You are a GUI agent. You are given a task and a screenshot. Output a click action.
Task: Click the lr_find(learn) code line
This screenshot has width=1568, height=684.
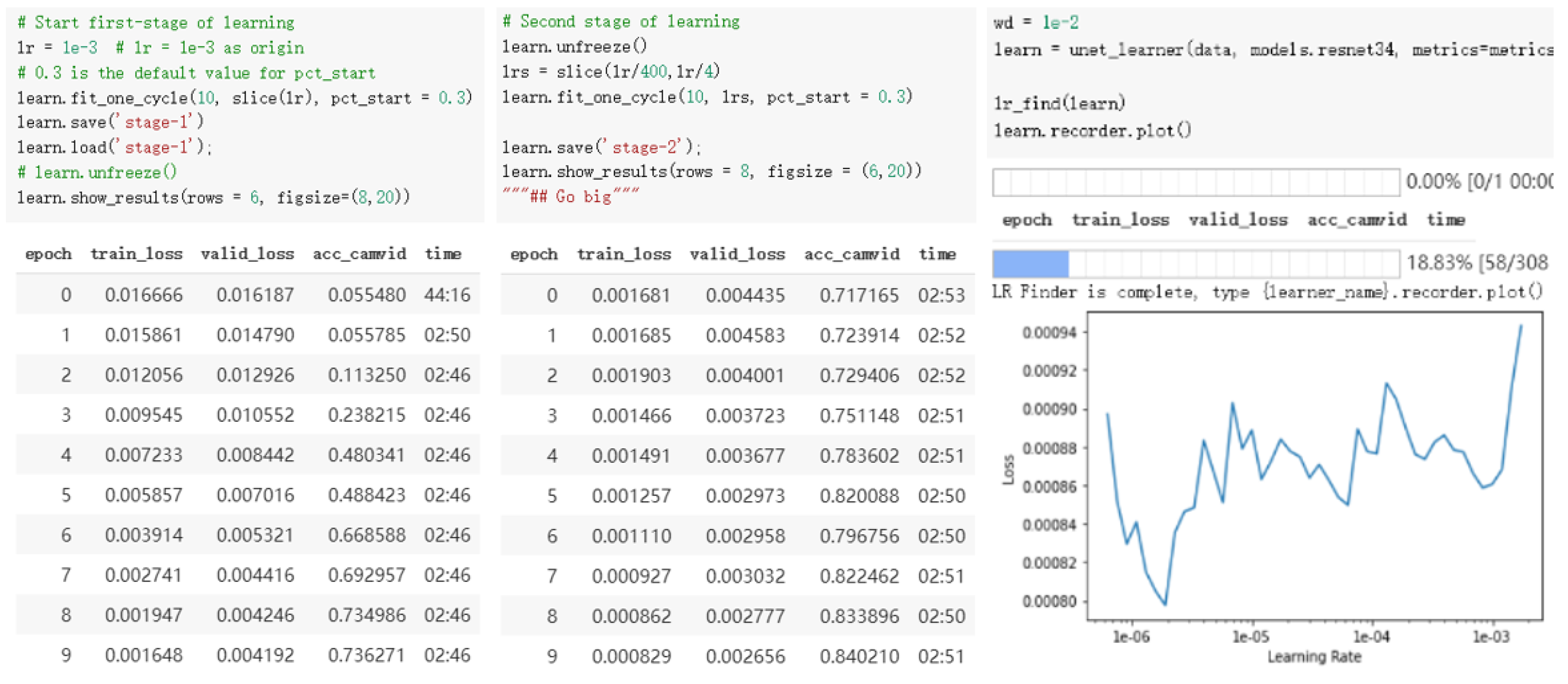point(1059,104)
